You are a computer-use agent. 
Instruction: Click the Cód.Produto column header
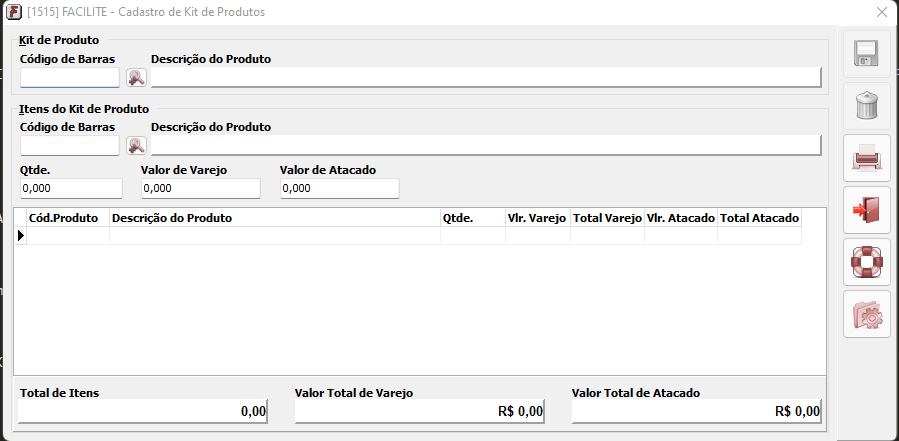[x=67, y=218]
